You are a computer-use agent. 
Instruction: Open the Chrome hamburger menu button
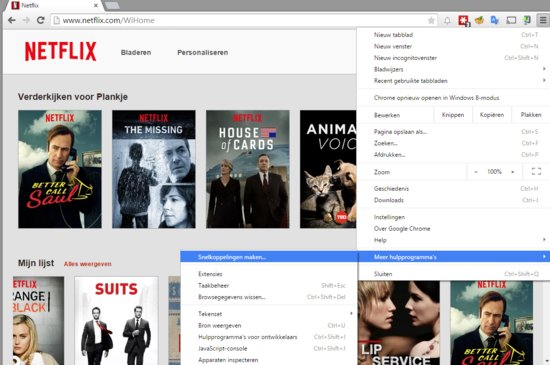pyautogui.click(x=543, y=20)
